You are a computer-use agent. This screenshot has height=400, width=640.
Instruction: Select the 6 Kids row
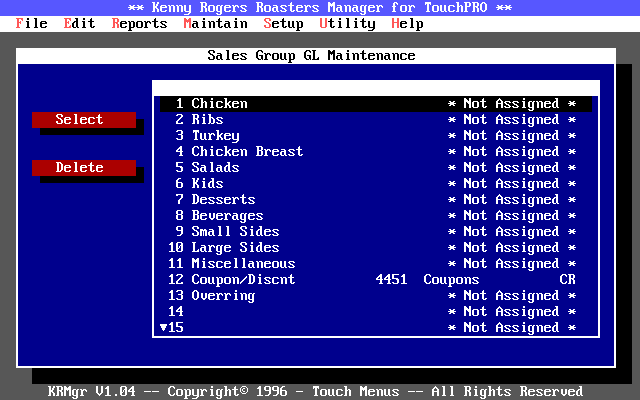click(376, 184)
